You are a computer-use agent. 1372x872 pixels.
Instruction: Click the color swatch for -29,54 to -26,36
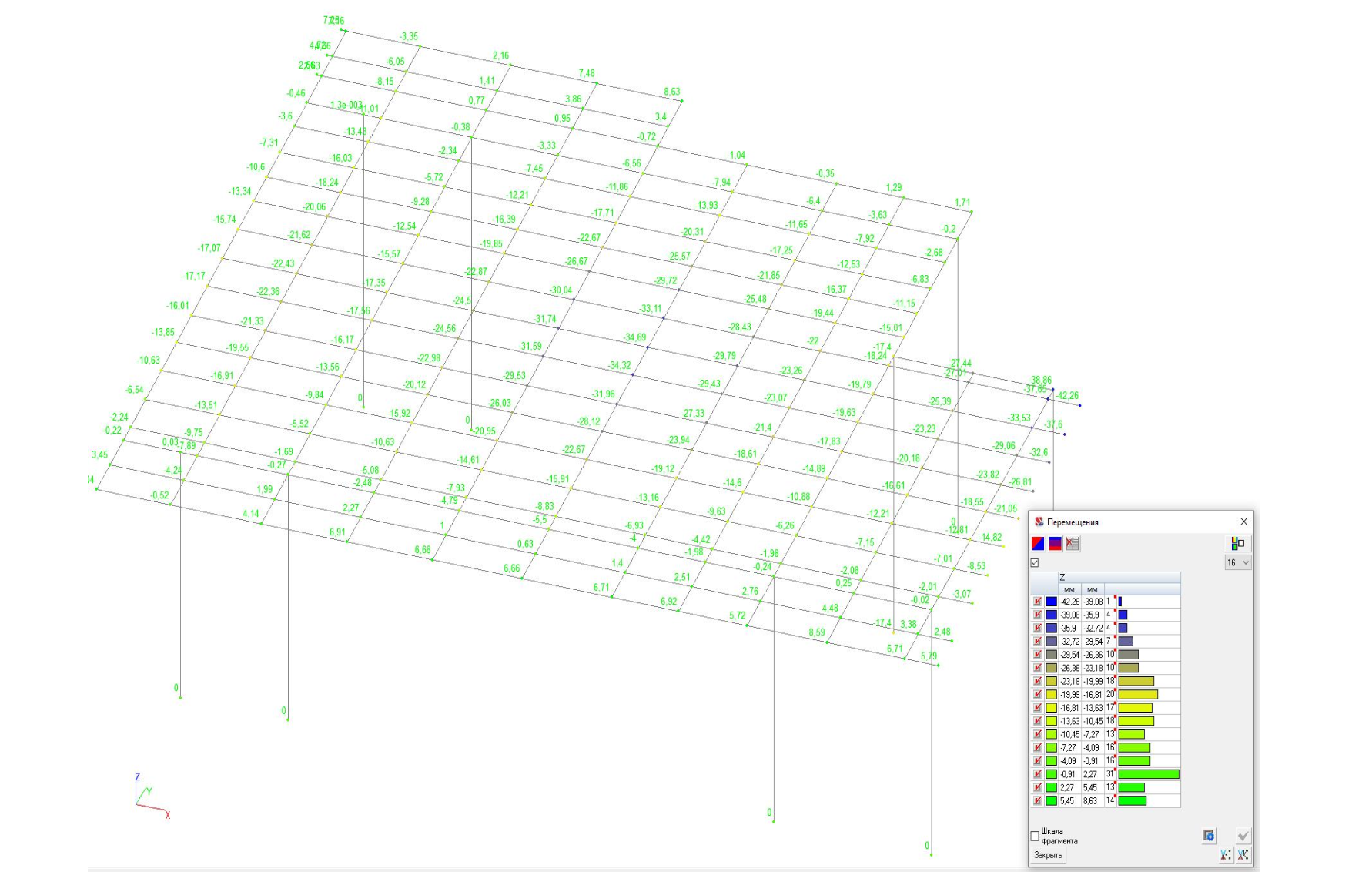click(x=1051, y=655)
